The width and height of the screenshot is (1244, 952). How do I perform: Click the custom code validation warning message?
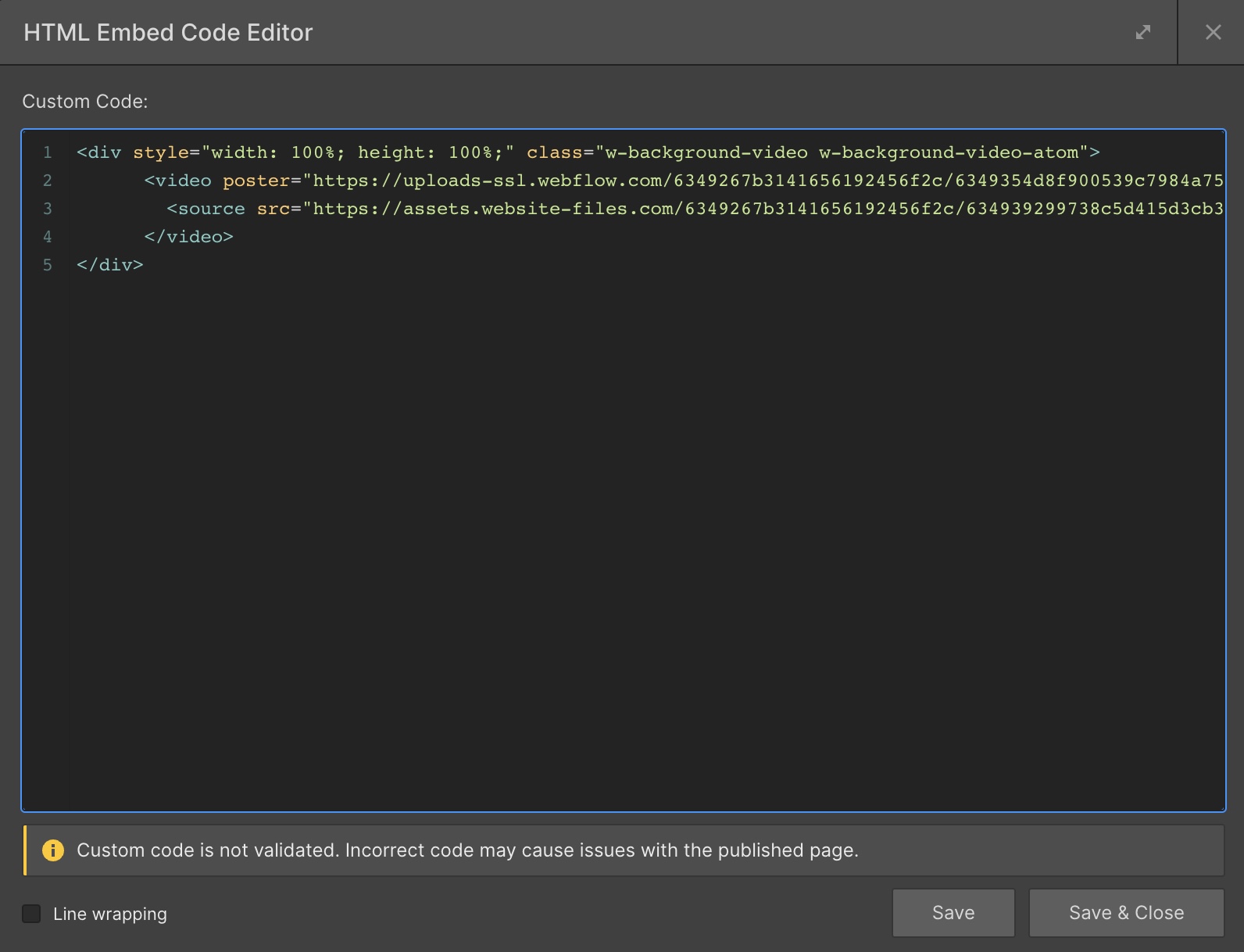(467, 850)
